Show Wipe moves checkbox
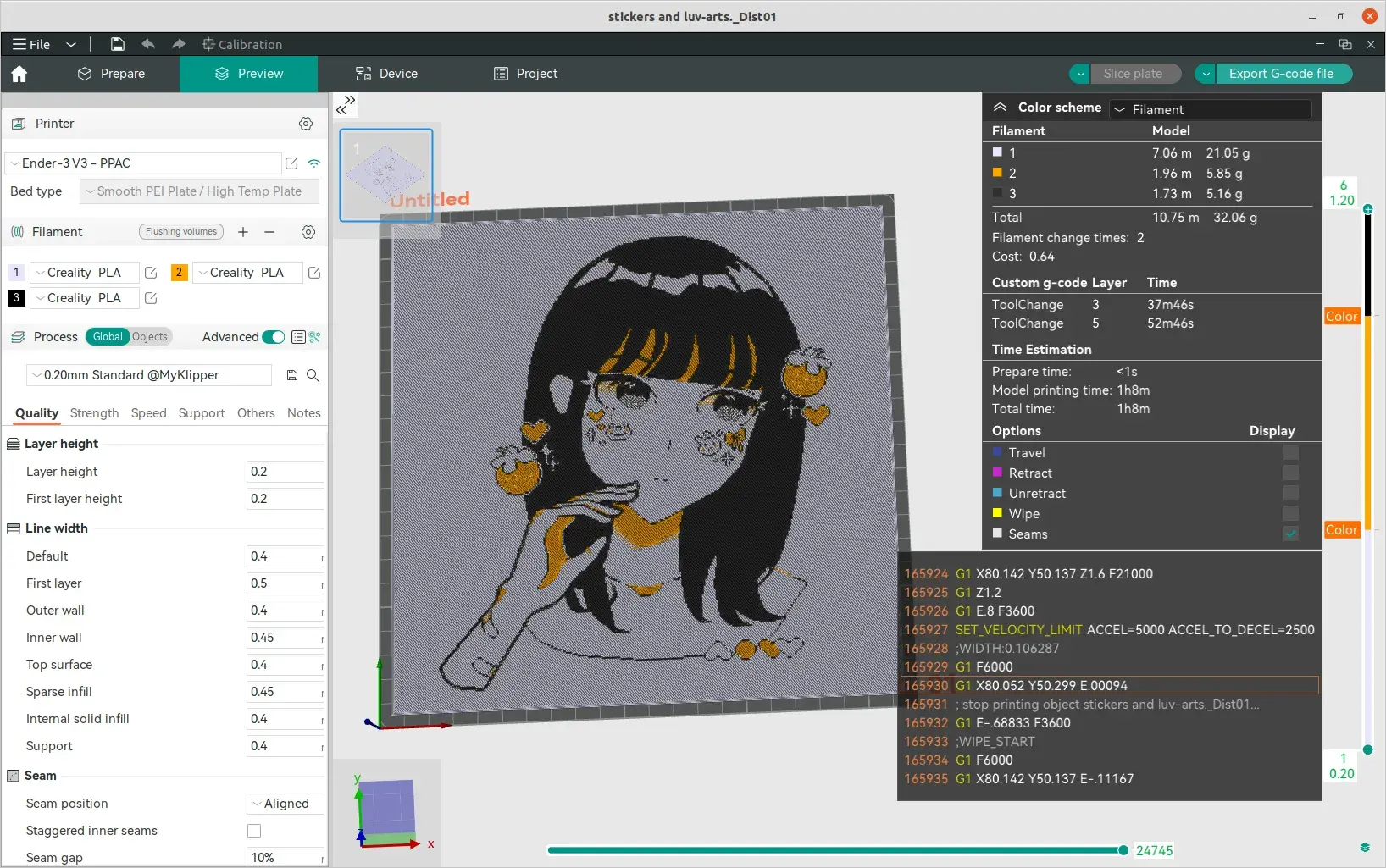Image resolution: width=1386 pixels, height=868 pixels. click(x=1291, y=514)
